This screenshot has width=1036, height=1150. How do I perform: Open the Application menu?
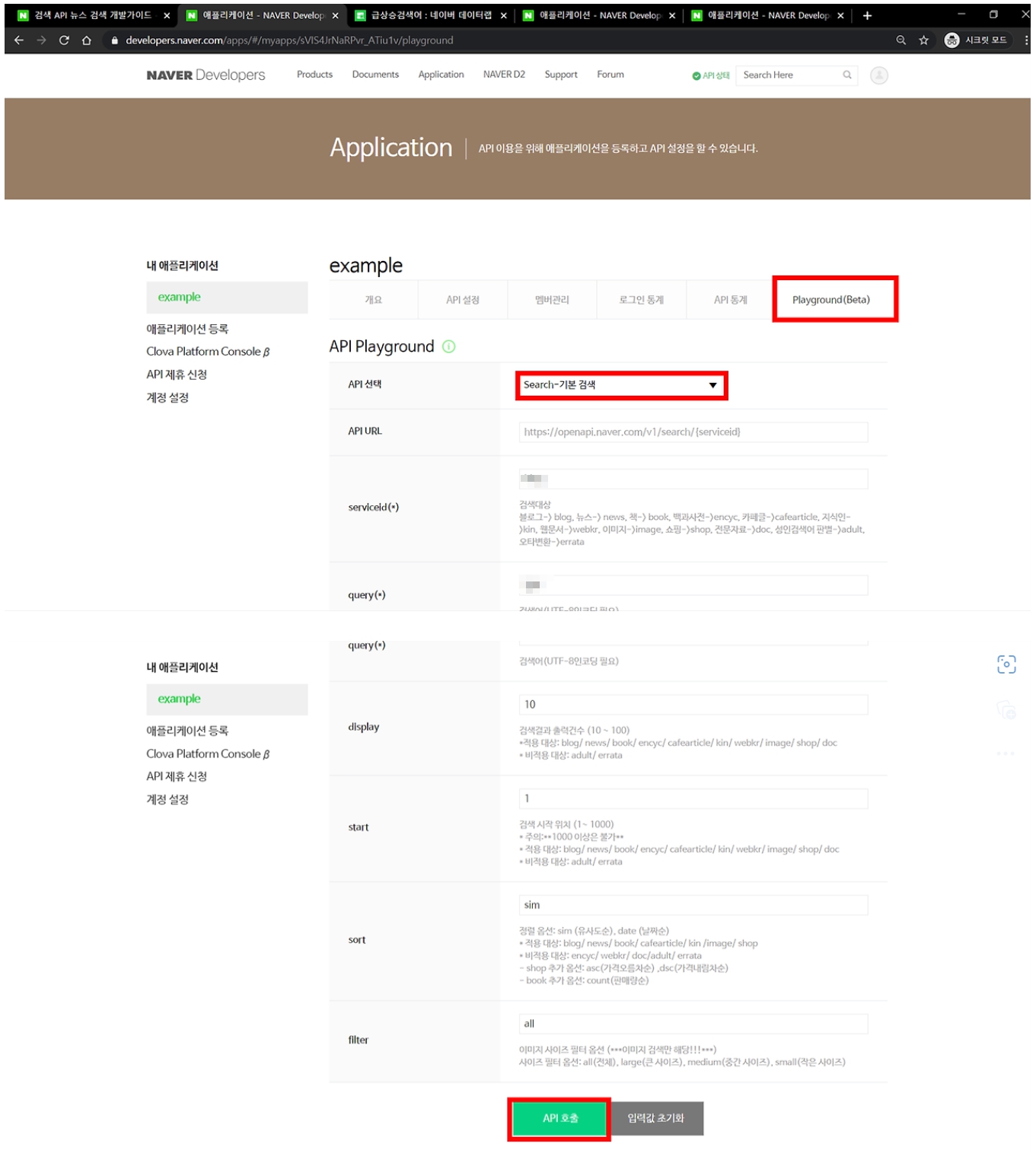click(441, 75)
